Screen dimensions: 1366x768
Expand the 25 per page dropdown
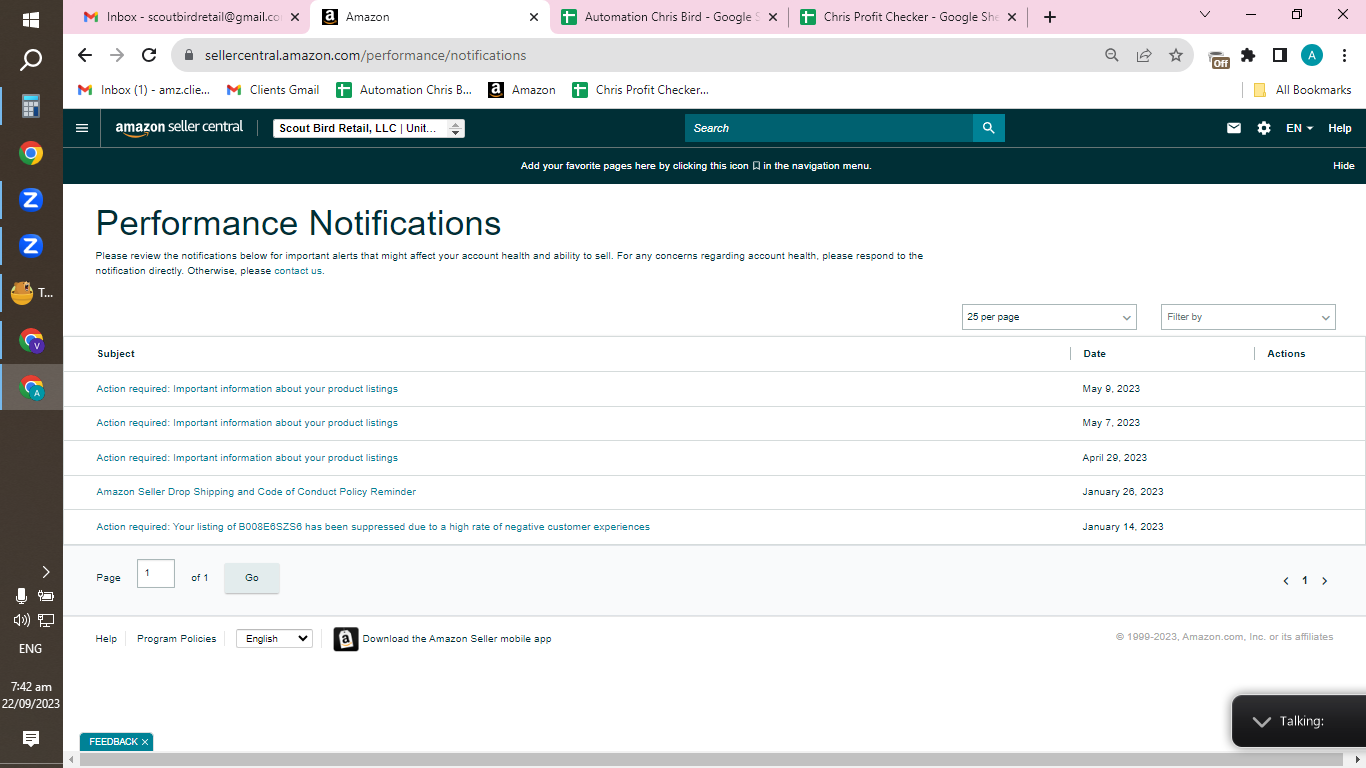click(x=1049, y=317)
